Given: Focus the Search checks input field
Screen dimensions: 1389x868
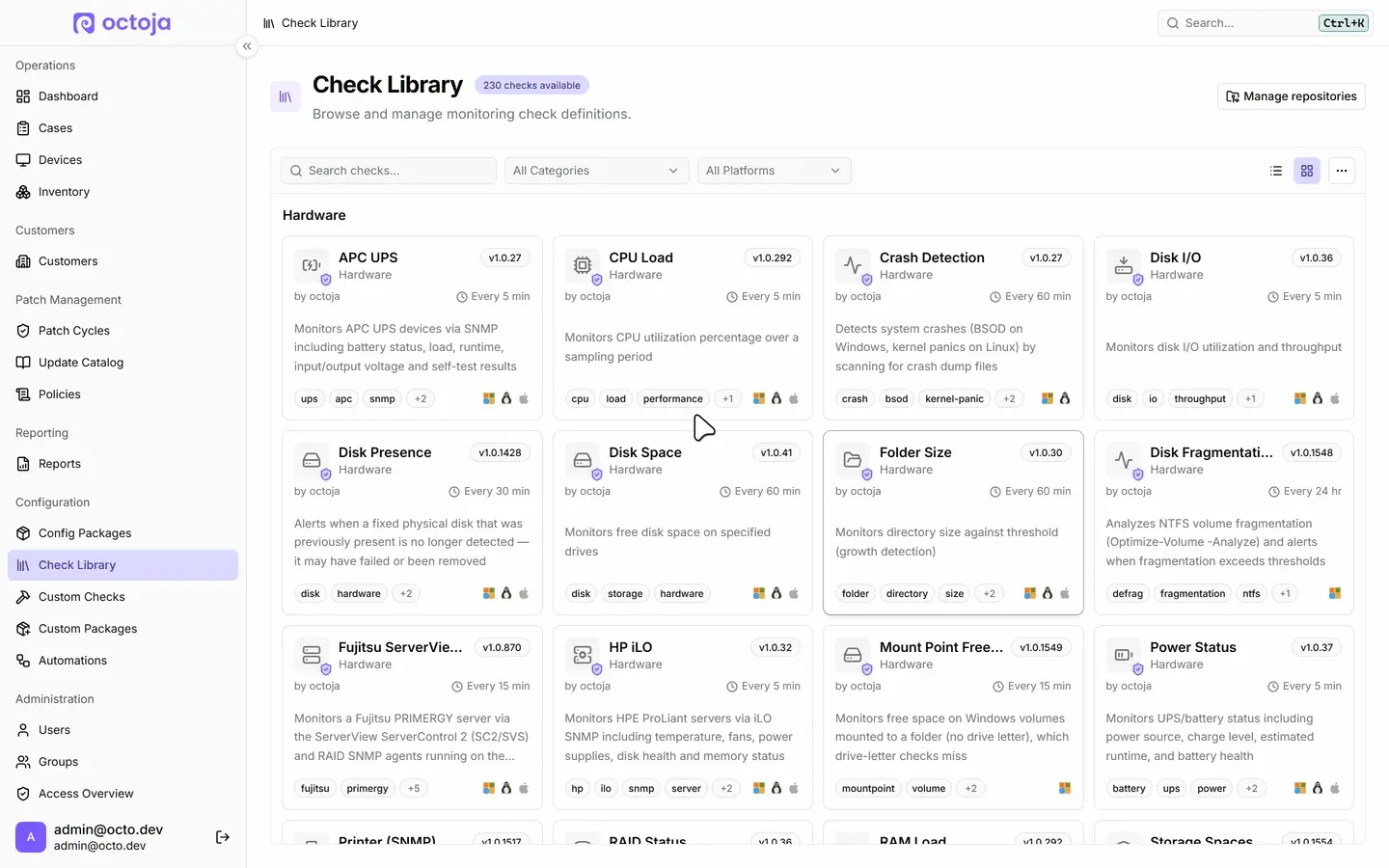Looking at the screenshot, I should click(389, 171).
